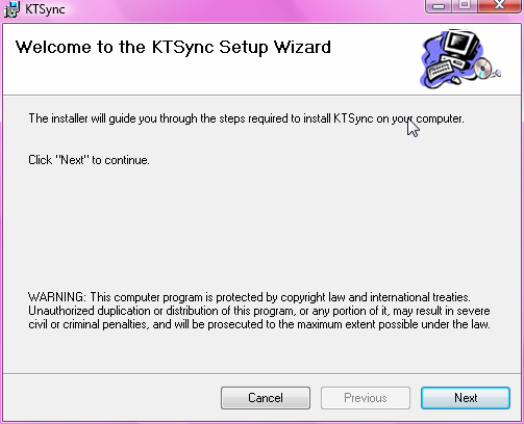
Task: Click the disabled maximize window button
Action: coord(465,6)
